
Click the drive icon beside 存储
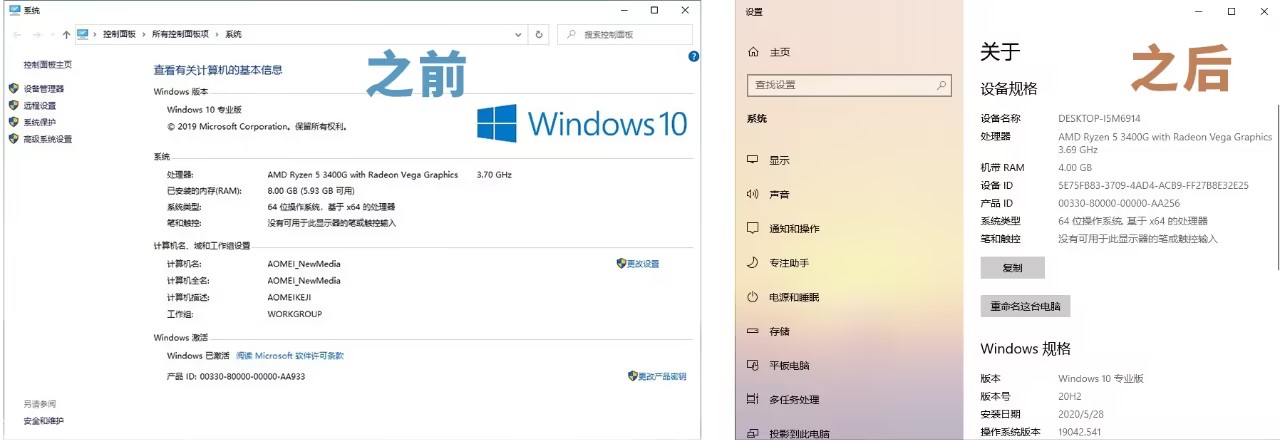click(x=753, y=331)
